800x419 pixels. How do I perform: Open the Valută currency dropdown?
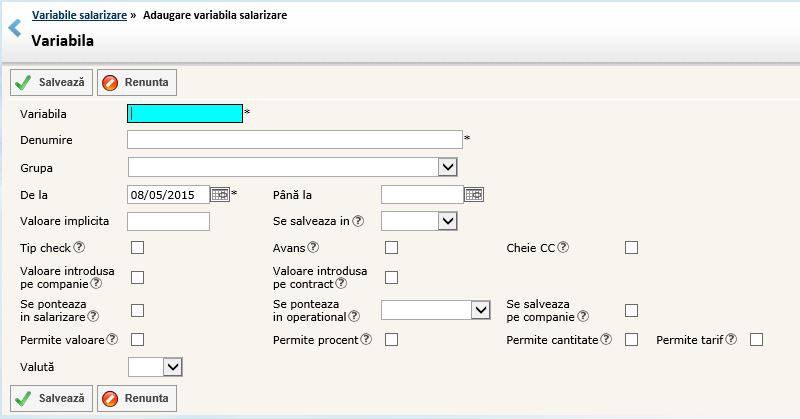(x=155, y=367)
